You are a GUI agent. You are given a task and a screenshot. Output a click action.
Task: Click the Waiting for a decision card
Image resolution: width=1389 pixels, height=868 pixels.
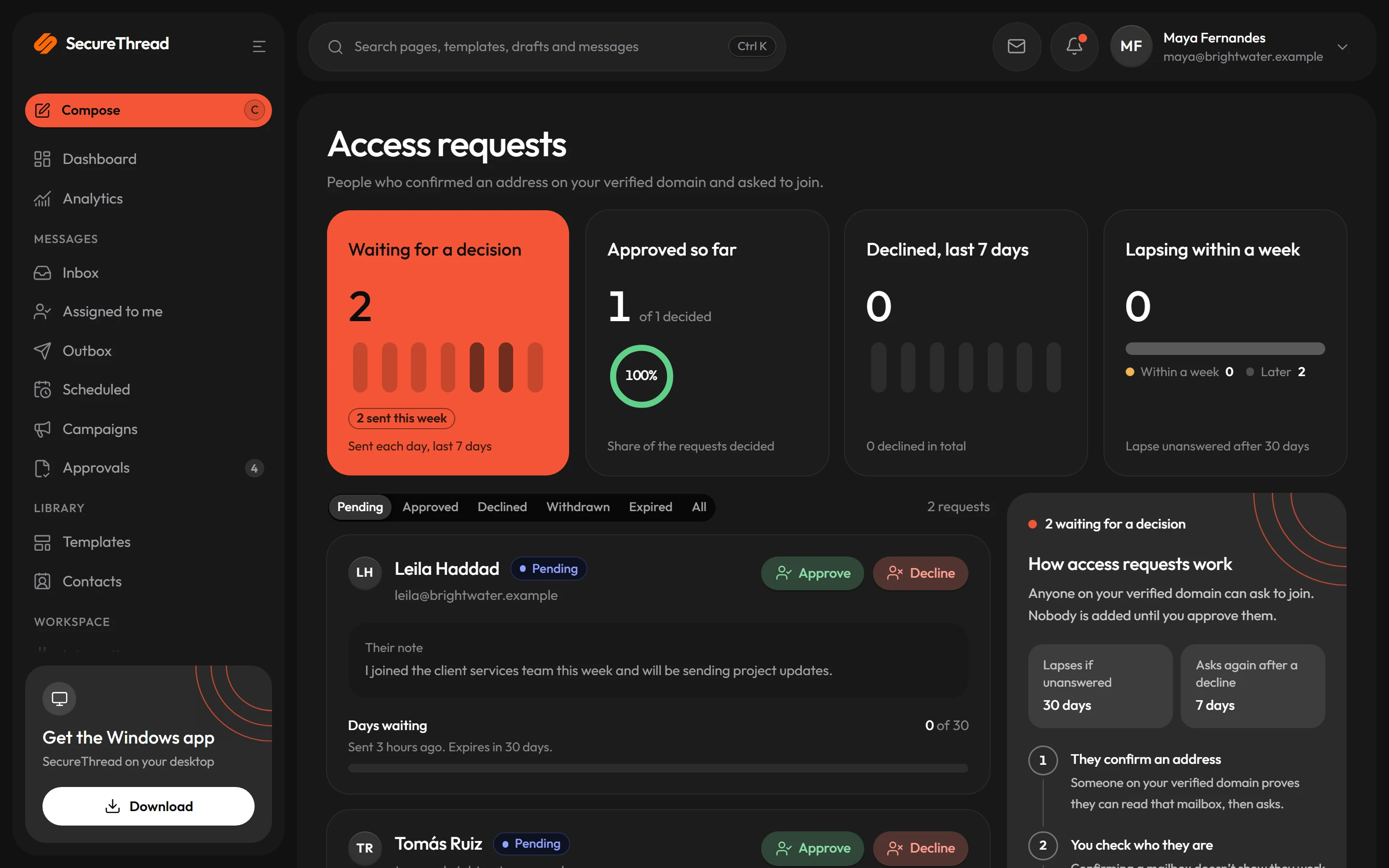[x=448, y=343]
